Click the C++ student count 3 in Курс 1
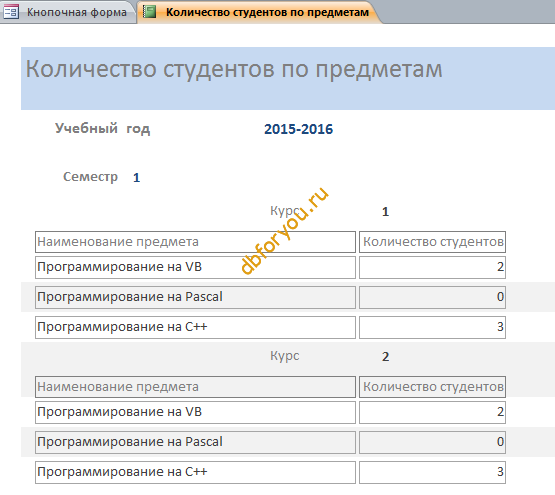This screenshot has width=555, height=495. [433, 327]
